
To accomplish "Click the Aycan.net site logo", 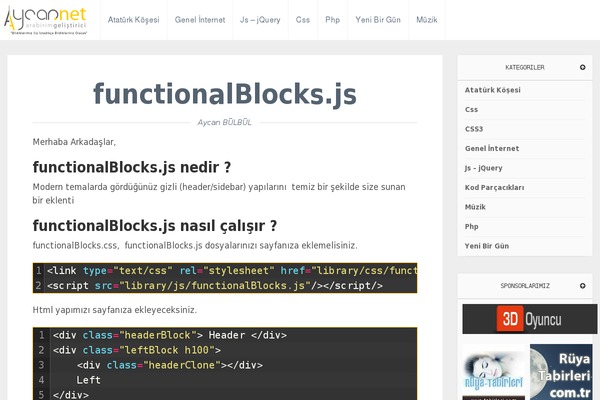I will [46, 20].
